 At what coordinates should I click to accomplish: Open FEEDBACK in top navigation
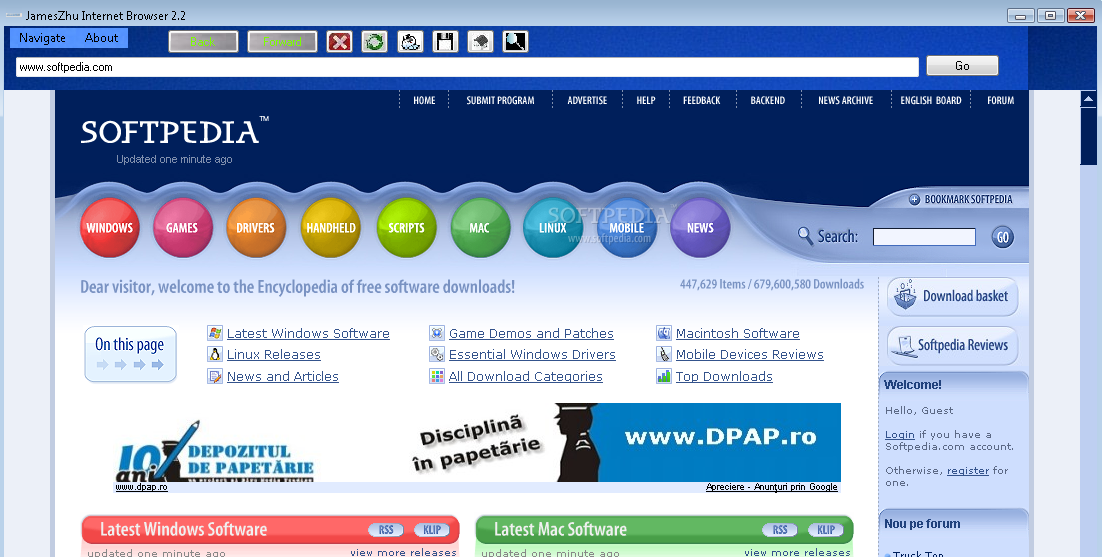701,100
